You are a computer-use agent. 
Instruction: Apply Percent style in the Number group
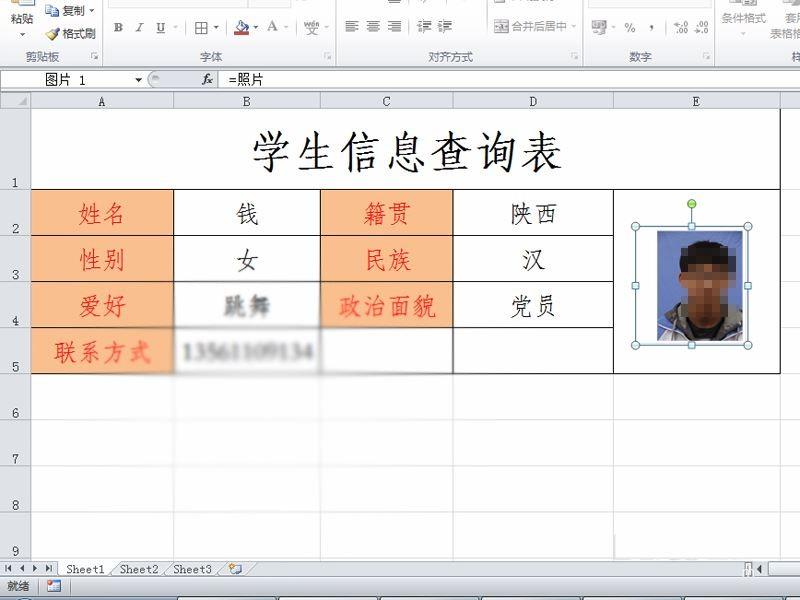pos(630,27)
